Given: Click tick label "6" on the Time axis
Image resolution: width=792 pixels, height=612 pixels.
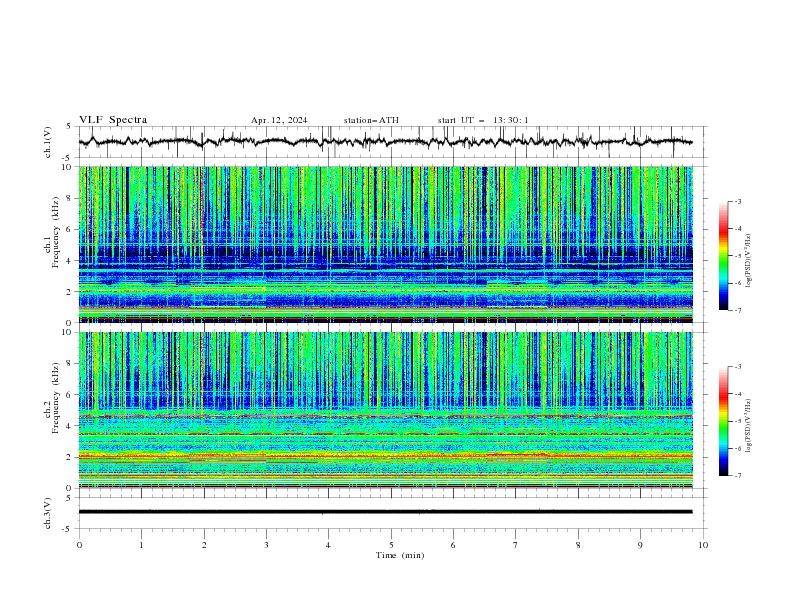Looking at the screenshot, I should [453, 545].
